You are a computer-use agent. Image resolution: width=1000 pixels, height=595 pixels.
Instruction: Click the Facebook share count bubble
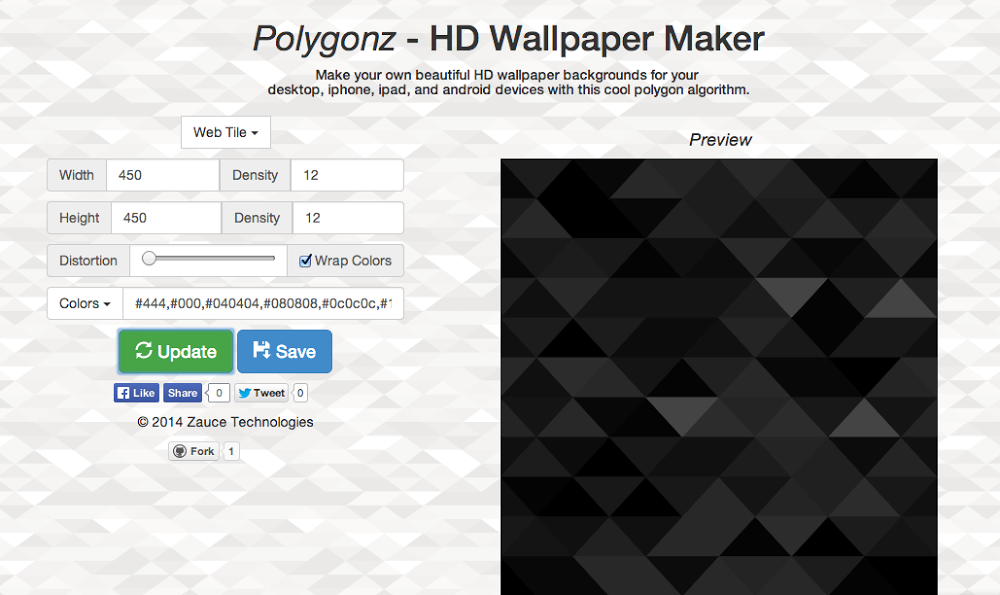219,393
